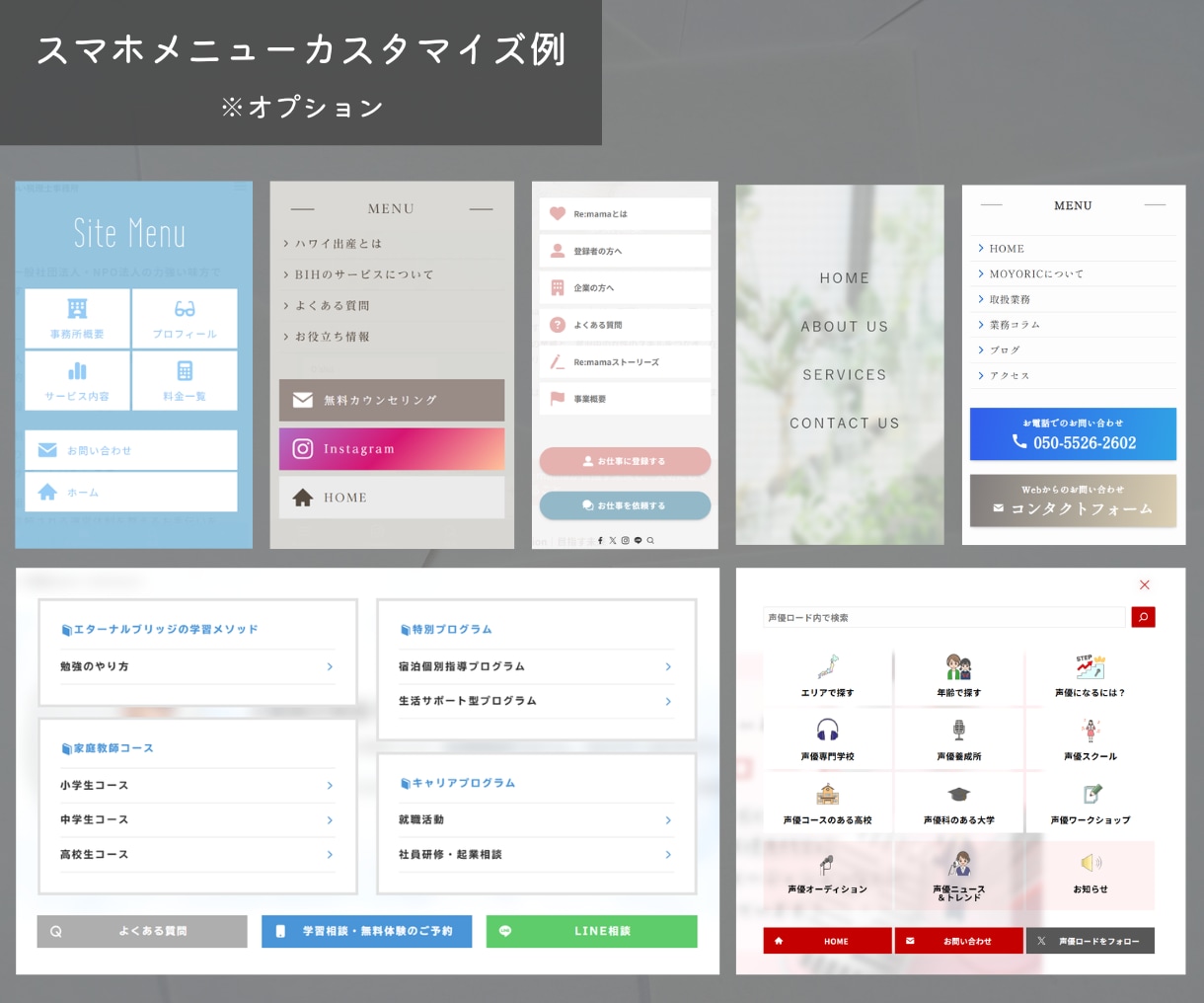Click the LINE icon under Re:mama menu

coord(638,541)
